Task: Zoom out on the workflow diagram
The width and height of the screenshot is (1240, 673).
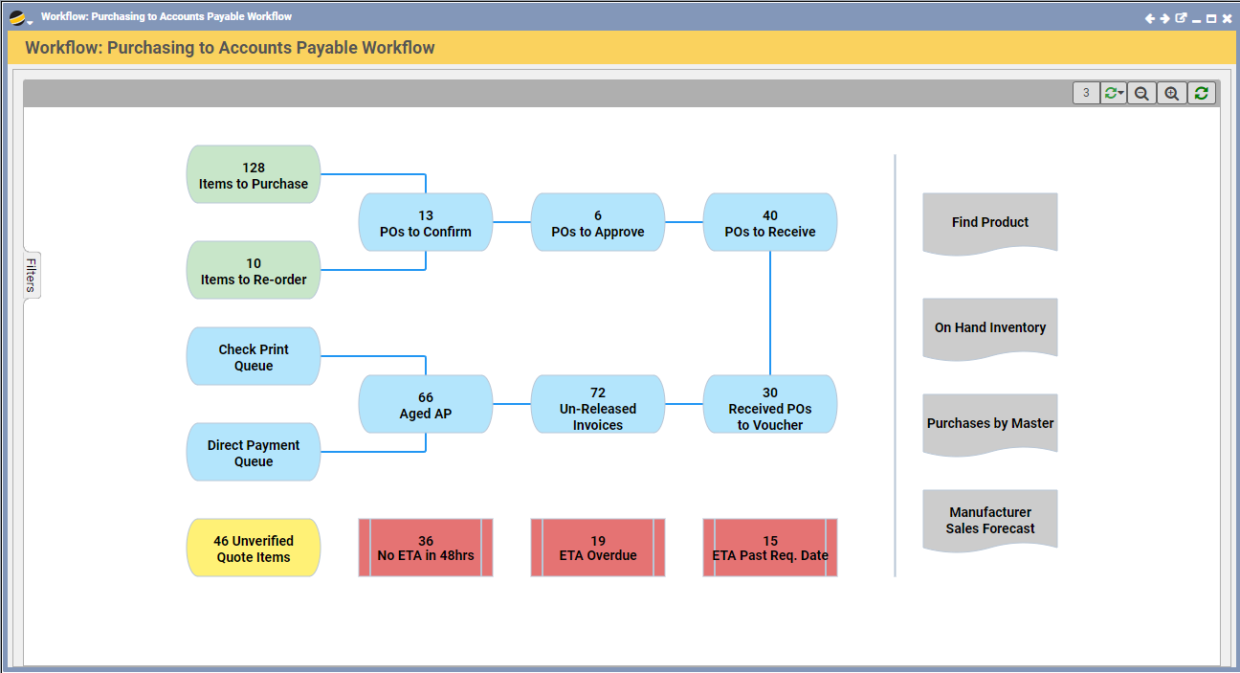Action: (x=1141, y=92)
